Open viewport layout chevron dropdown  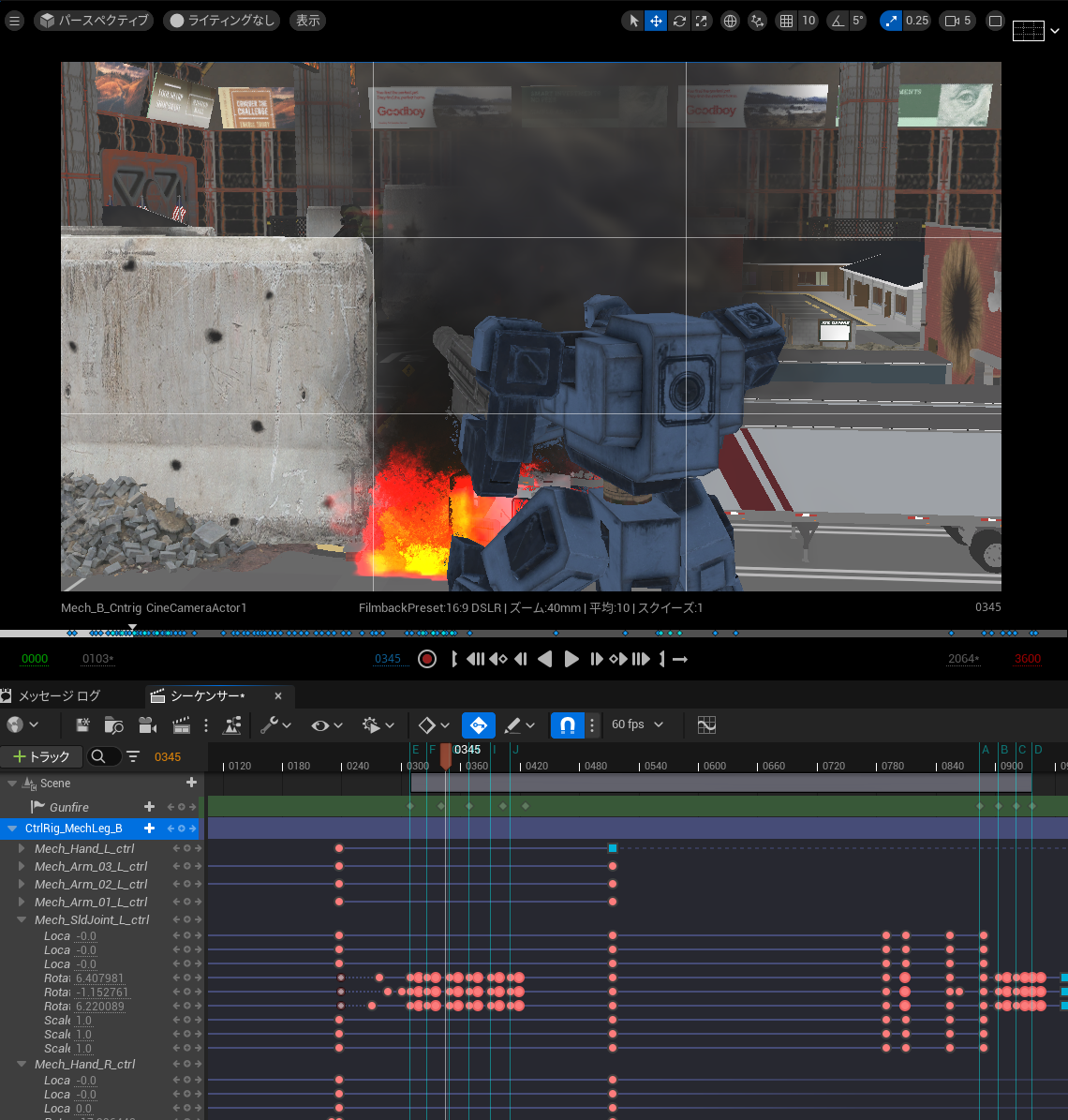[x=1055, y=31]
